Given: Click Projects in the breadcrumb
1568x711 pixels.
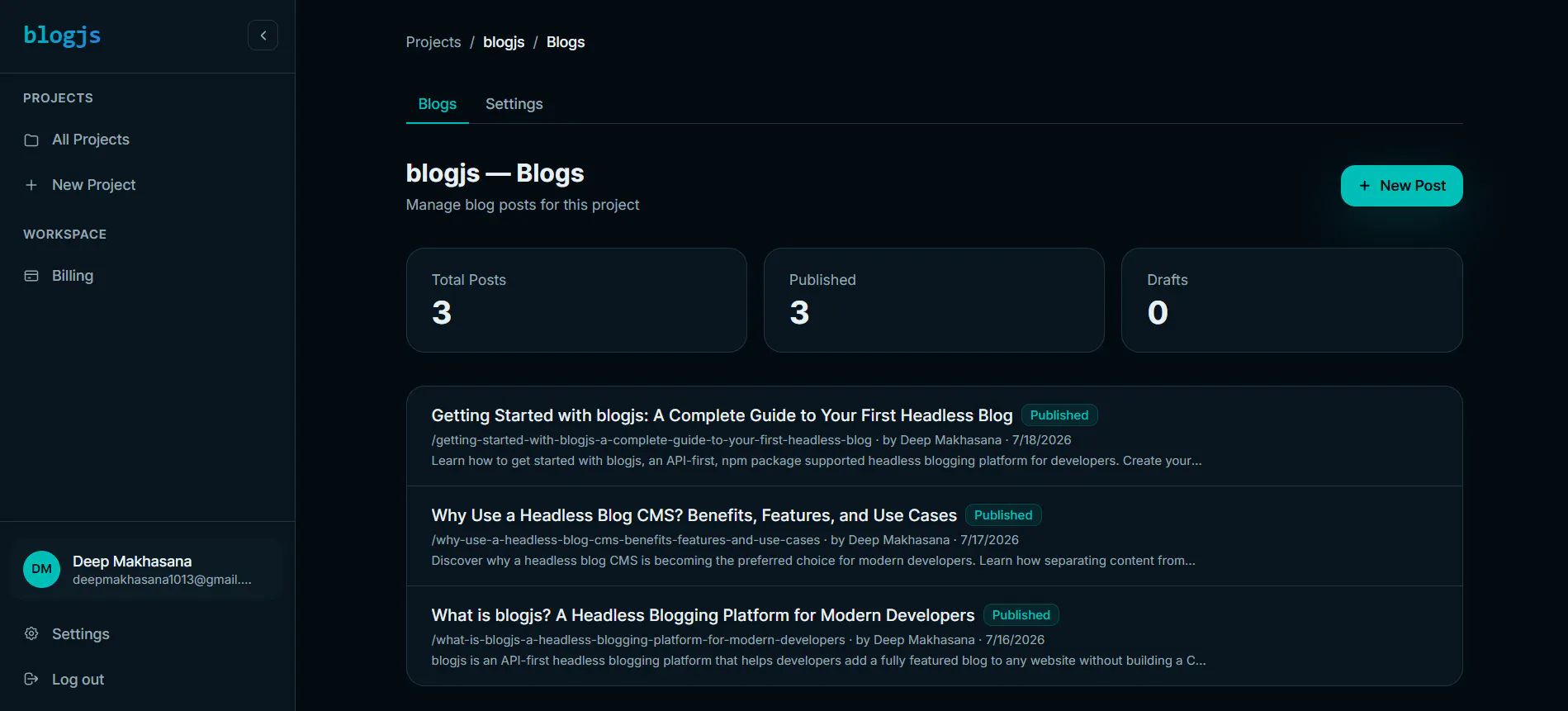Looking at the screenshot, I should coord(433,42).
